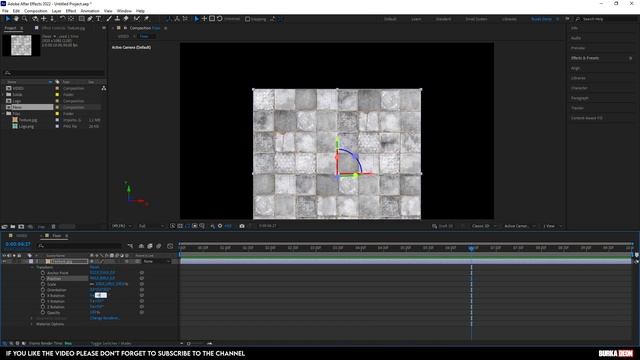Click the Change Renderer link
The width and height of the screenshot is (640, 360).
point(104,318)
